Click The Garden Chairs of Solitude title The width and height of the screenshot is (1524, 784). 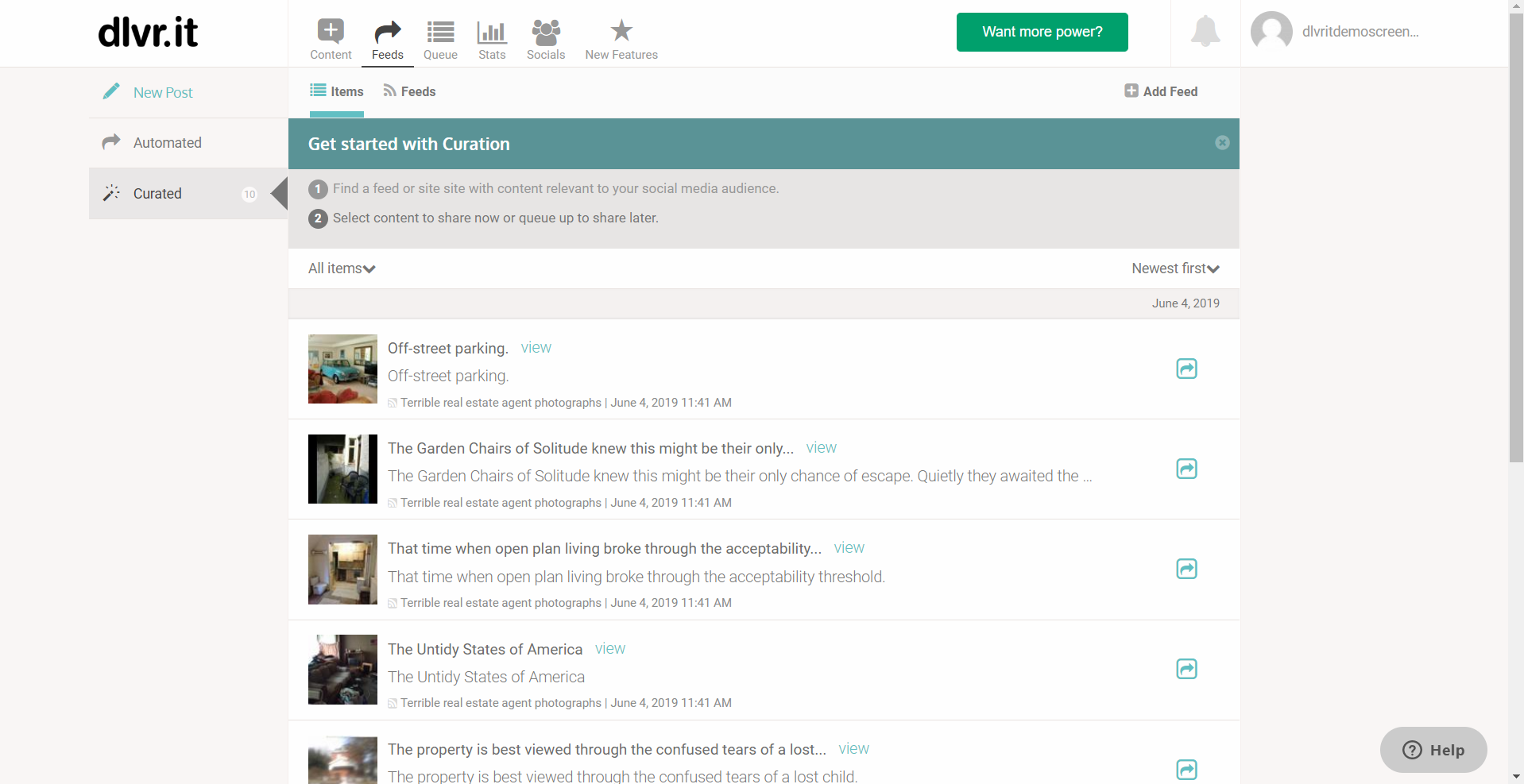point(590,449)
